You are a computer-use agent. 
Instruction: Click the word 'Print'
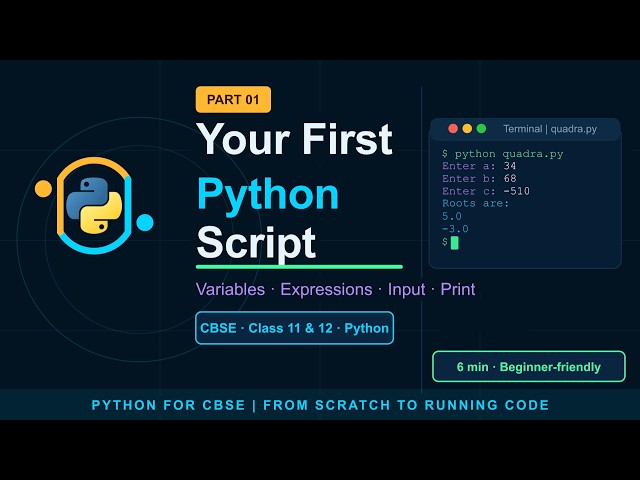tap(458, 289)
